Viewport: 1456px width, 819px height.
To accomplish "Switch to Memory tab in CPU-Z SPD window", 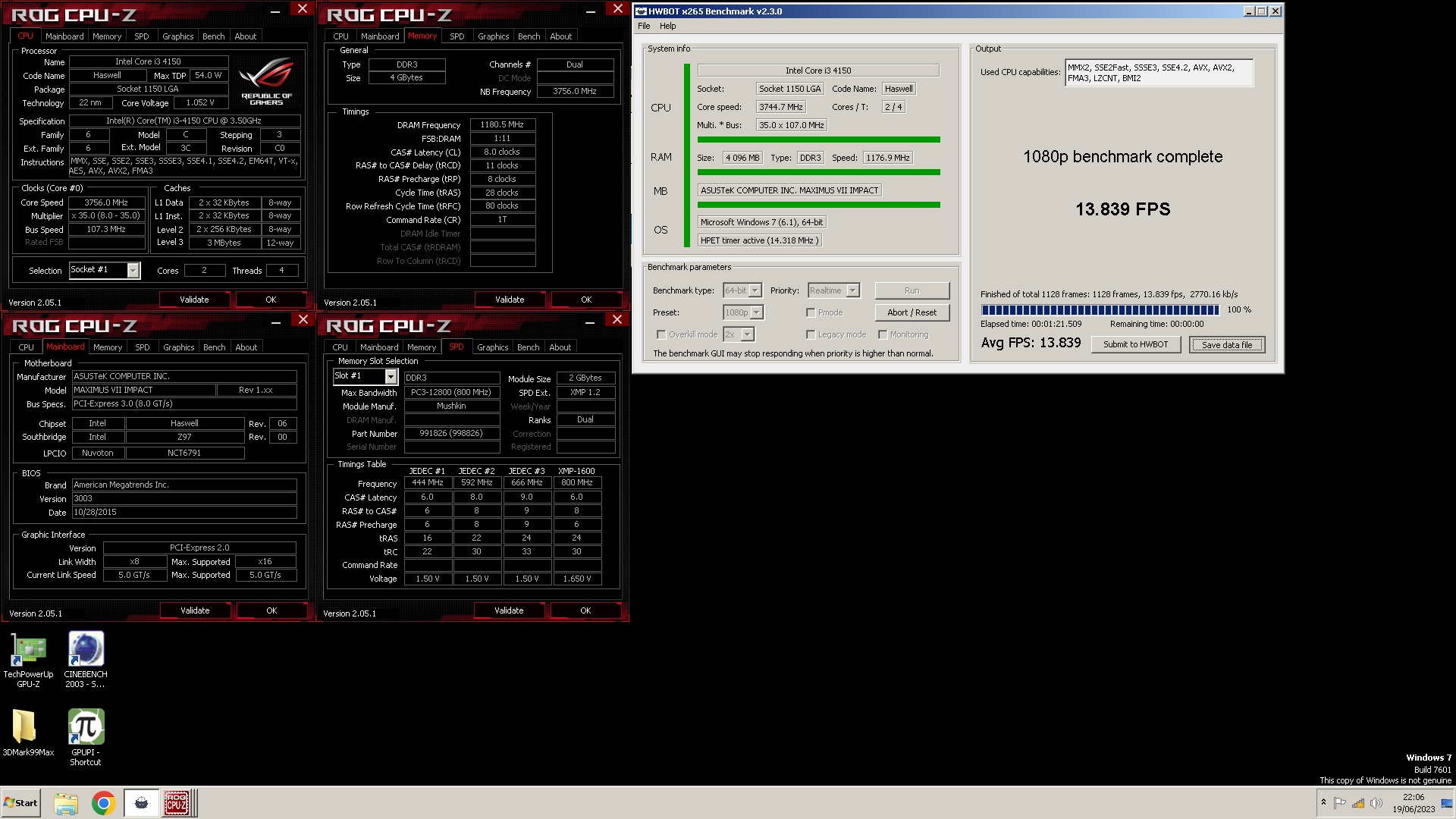I will [422, 347].
